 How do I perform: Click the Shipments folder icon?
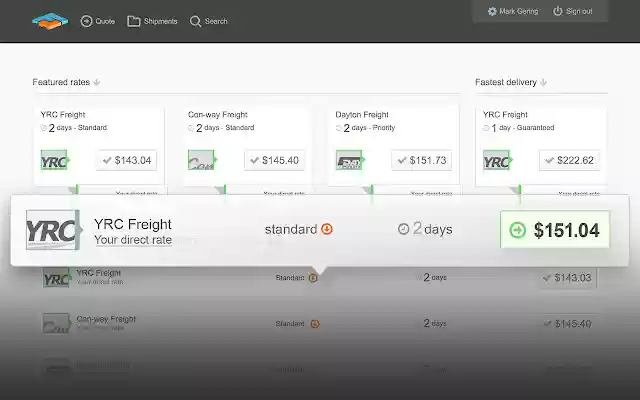[x=133, y=21]
